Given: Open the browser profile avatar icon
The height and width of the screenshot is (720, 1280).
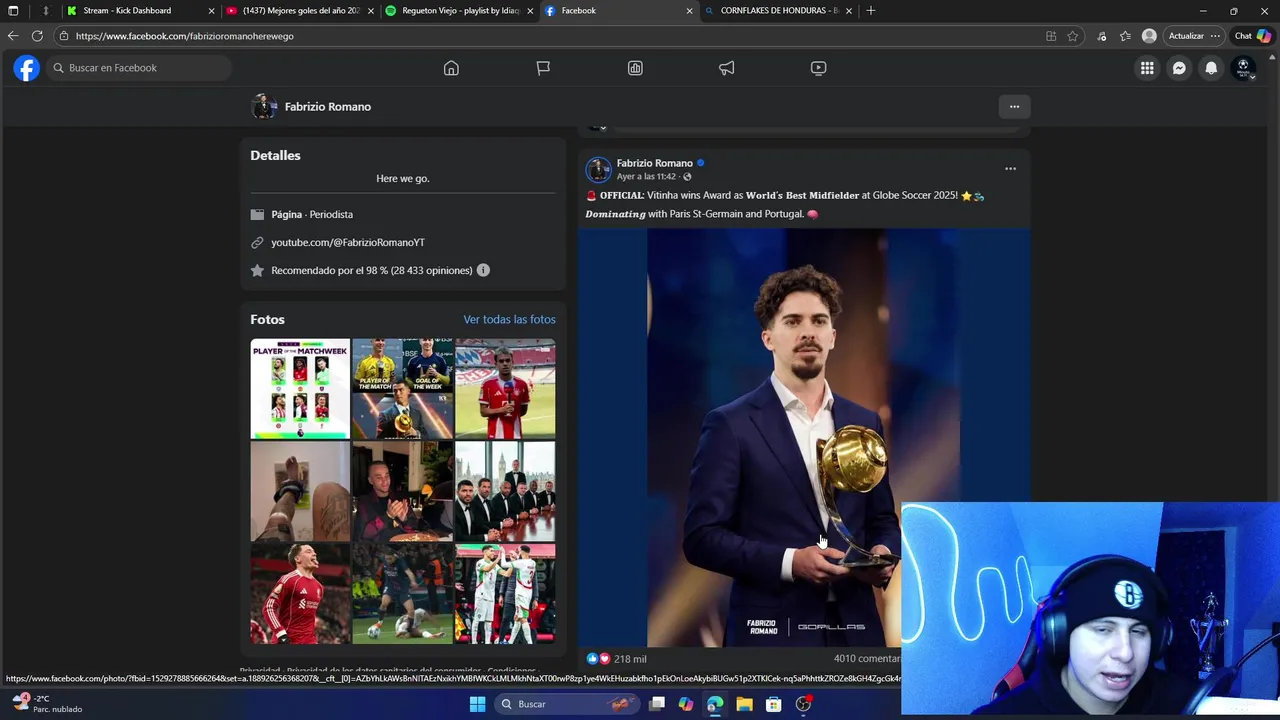Looking at the screenshot, I should (1149, 36).
